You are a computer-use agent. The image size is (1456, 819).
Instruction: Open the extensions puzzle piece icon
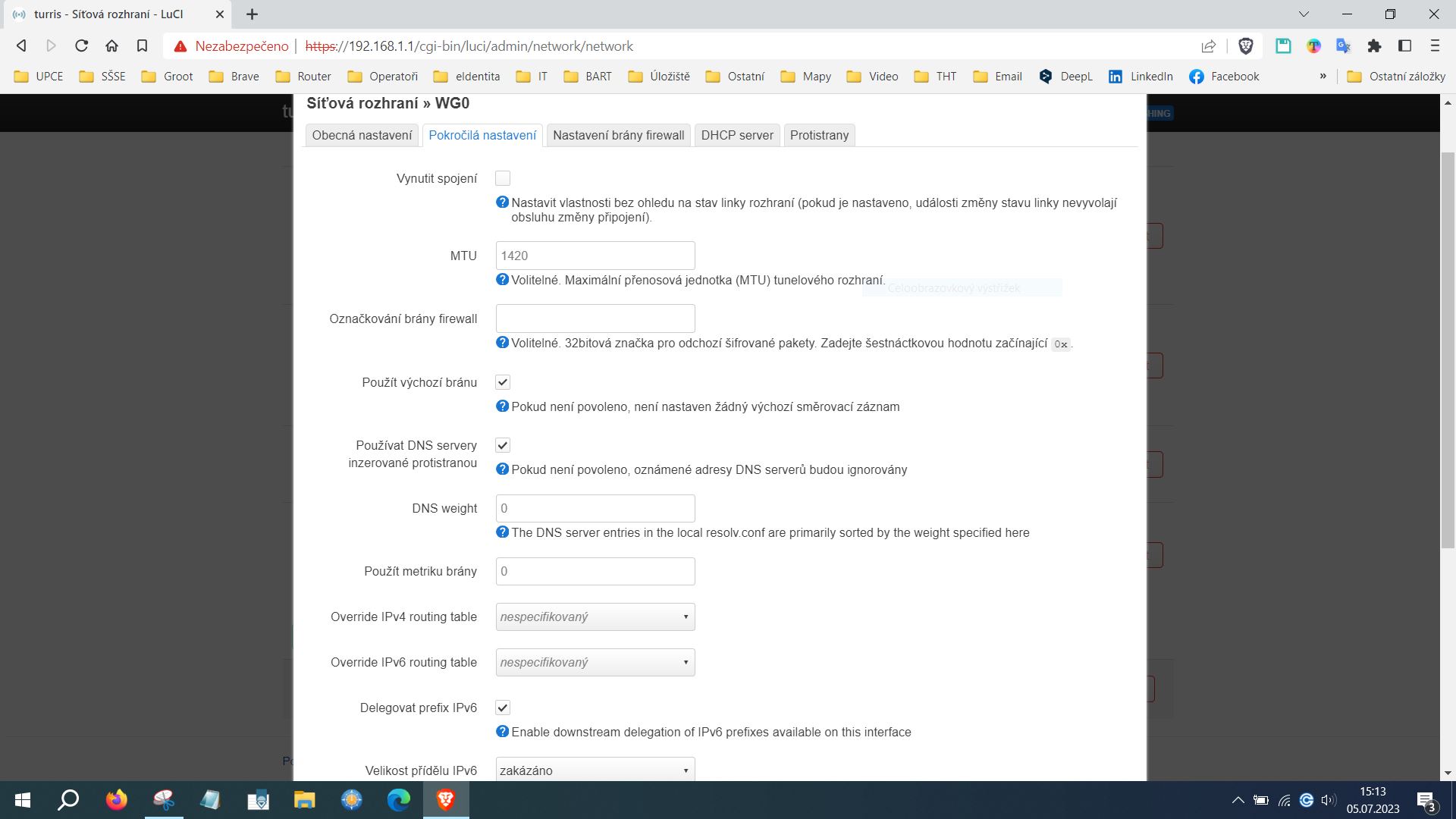coord(1374,46)
